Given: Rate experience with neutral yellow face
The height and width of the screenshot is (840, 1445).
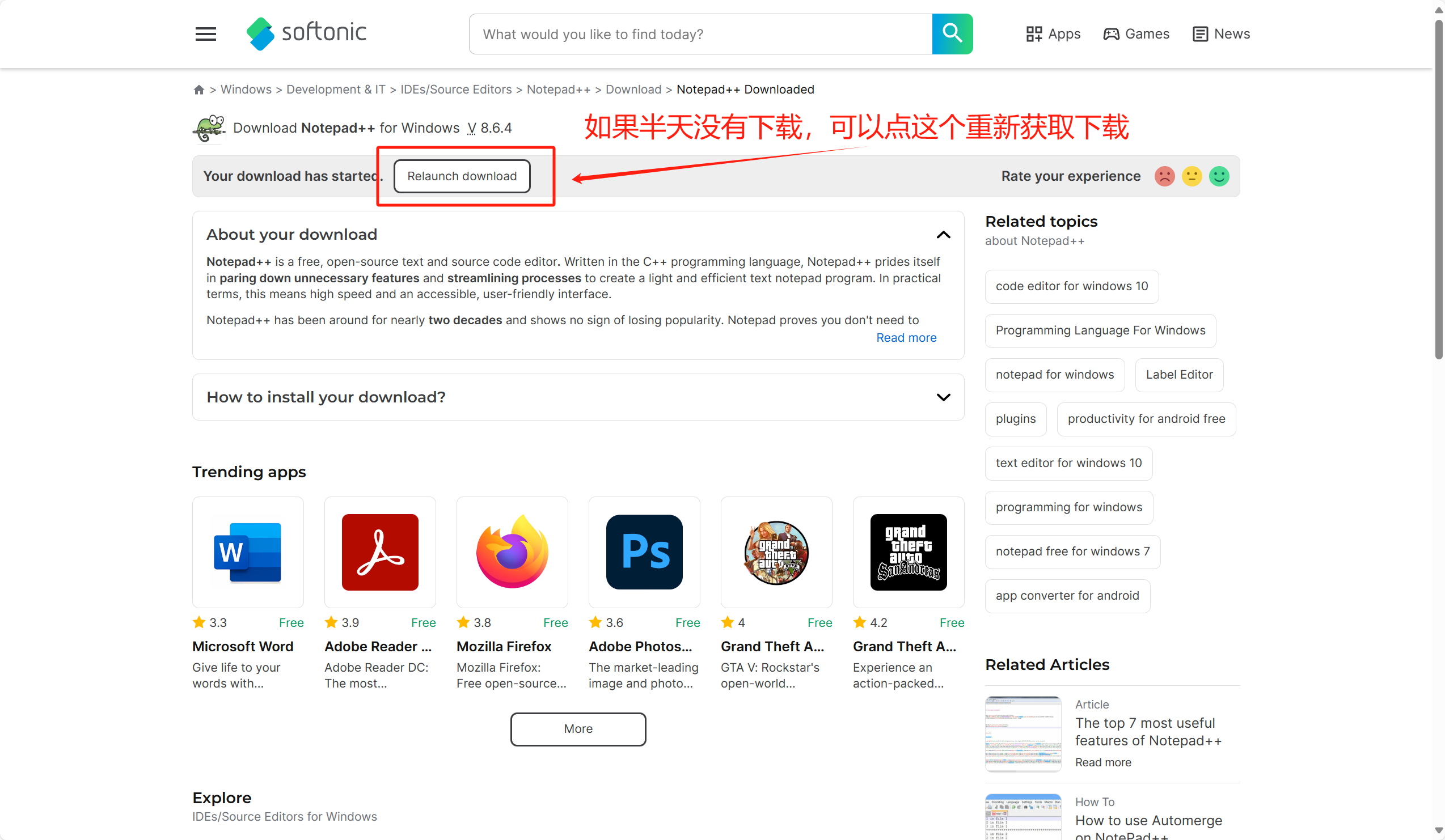Looking at the screenshot, I should coord(1192,176).
